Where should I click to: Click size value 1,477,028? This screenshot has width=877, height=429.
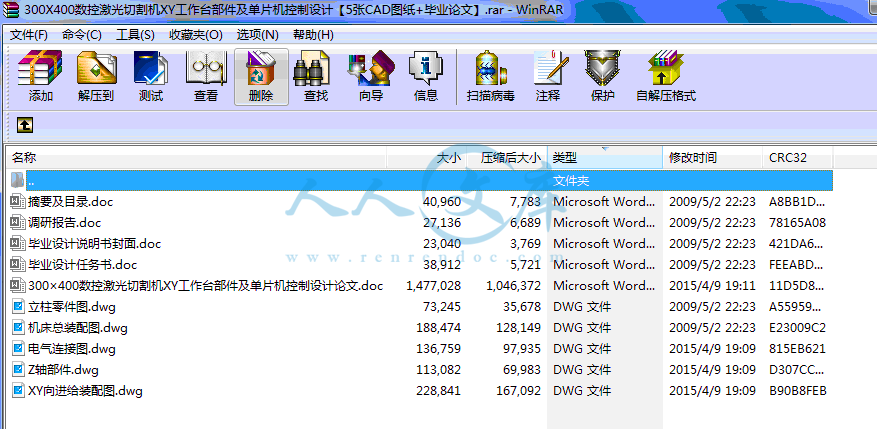tap(433, 286)
